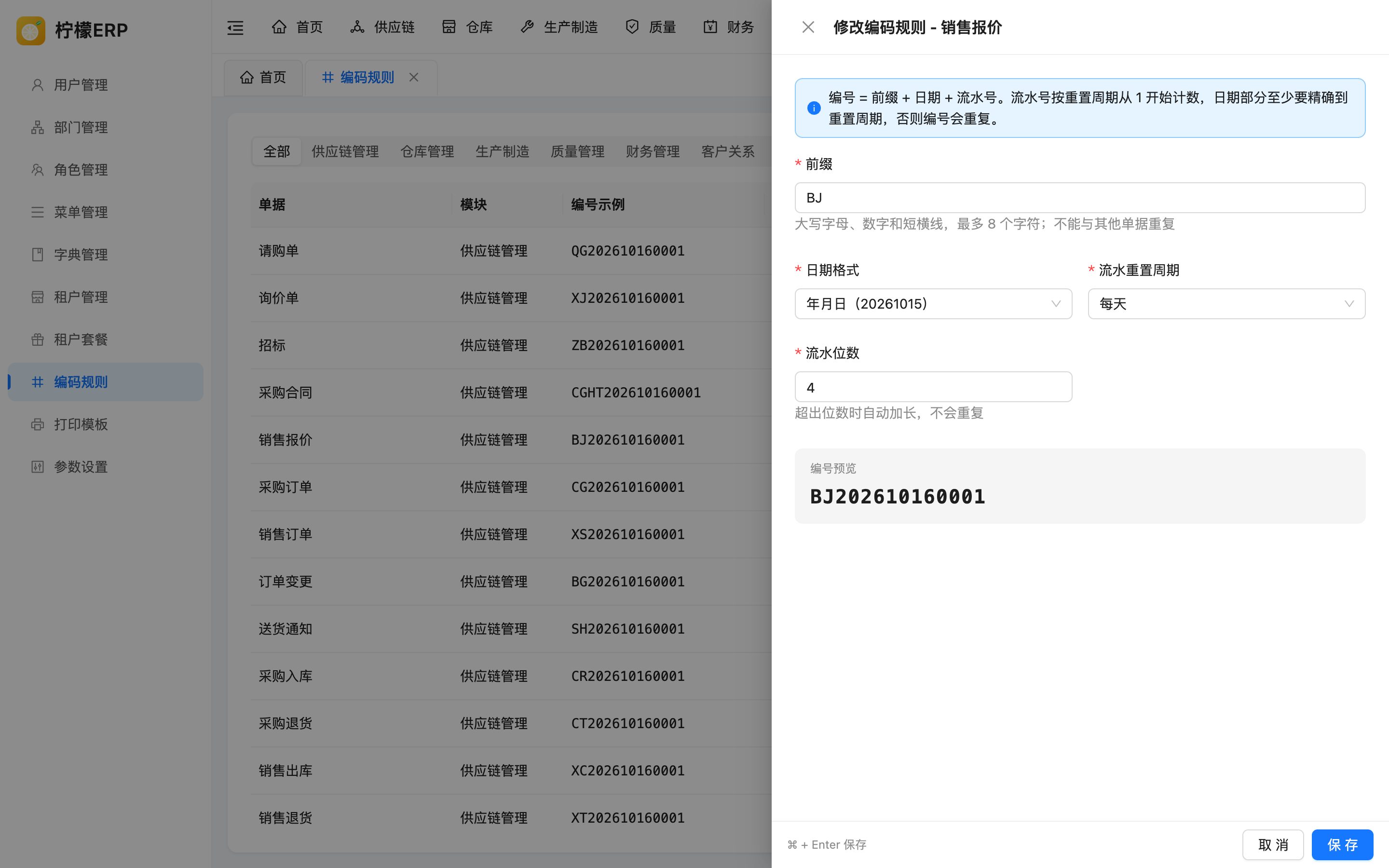The height and width of the screenshot is (868, 1389).
Task: Click the hash icon on 编码规则 page tab
Action: (x=328, y=78)
